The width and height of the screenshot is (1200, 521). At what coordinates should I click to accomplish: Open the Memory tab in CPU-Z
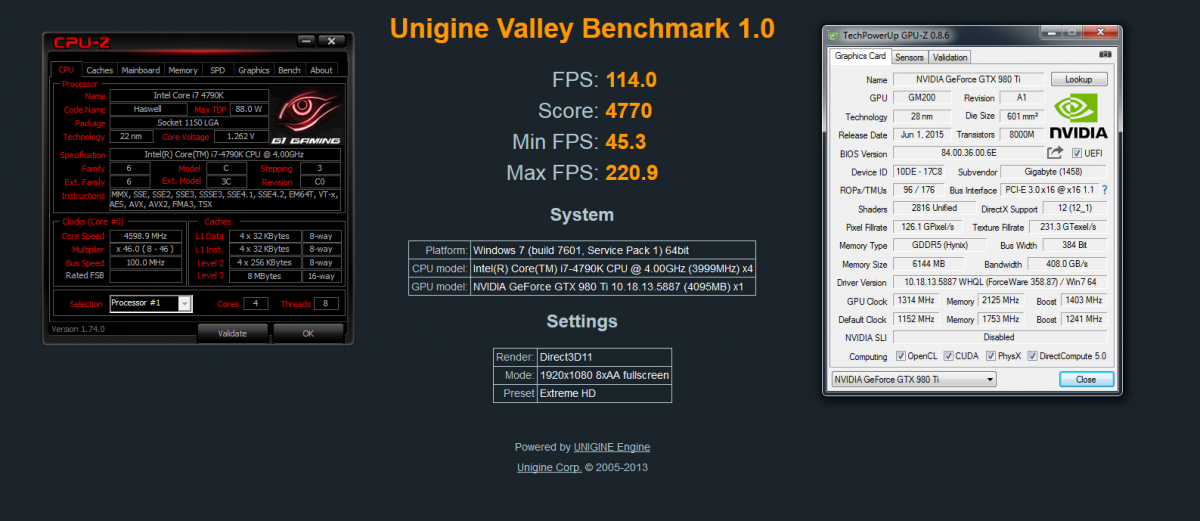pyautogui.click(x=183, y=70)
